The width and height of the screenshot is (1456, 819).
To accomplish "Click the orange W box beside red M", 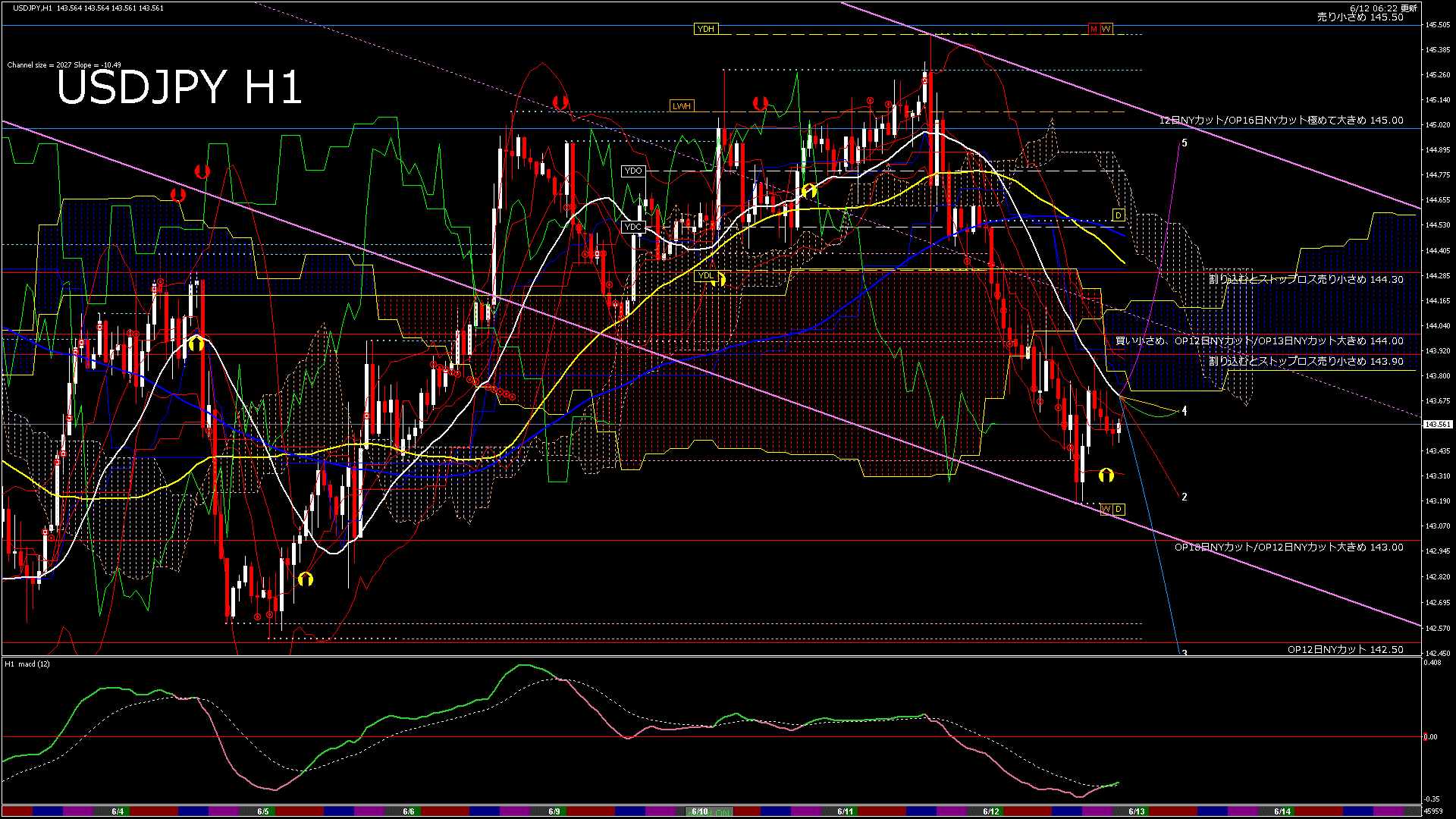I will pos(1106,29).
